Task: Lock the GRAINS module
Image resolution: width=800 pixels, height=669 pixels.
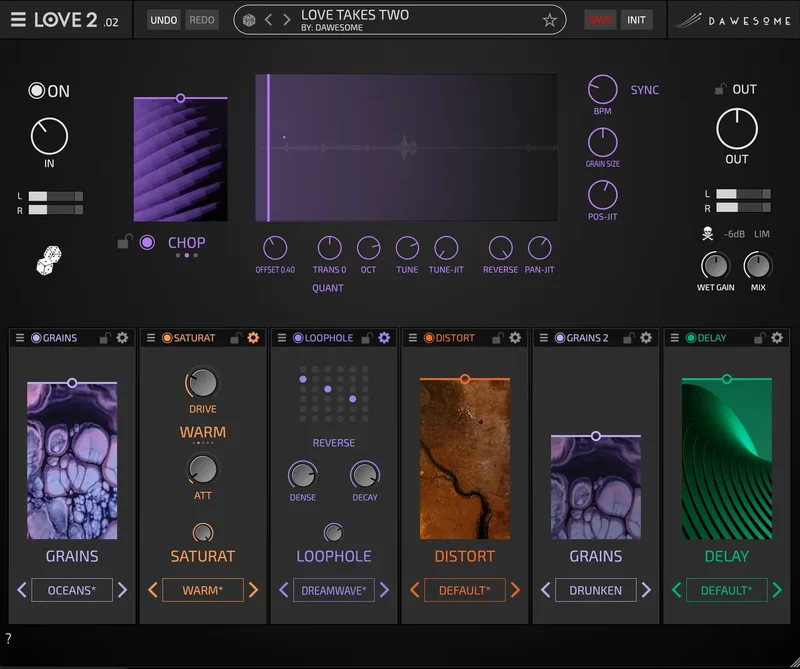Action: click(105, 338)
